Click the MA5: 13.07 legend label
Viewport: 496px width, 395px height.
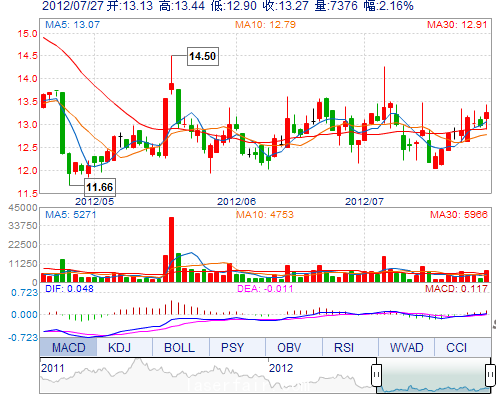[72, 24]
